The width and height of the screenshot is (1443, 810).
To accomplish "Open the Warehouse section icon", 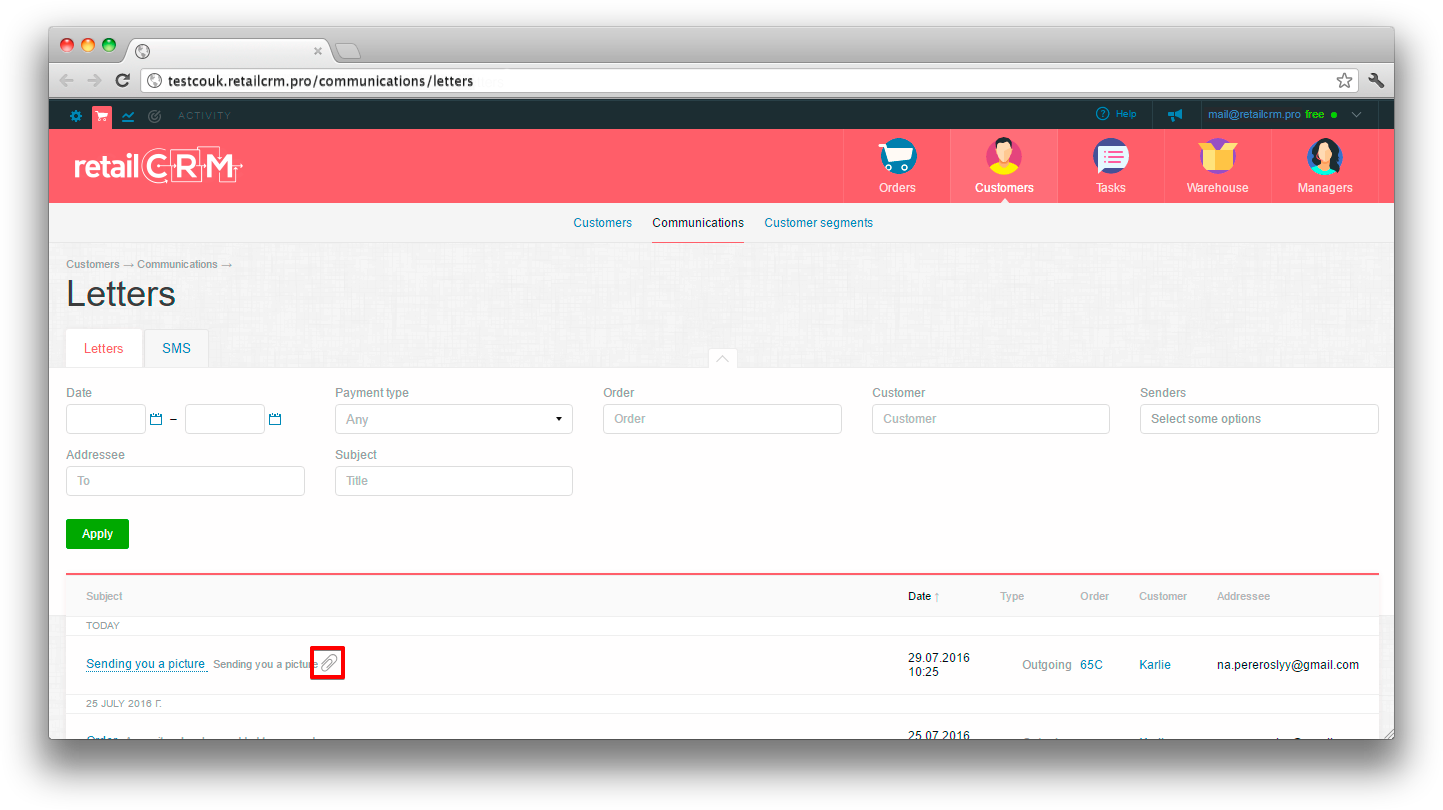I will point(1218,156).
